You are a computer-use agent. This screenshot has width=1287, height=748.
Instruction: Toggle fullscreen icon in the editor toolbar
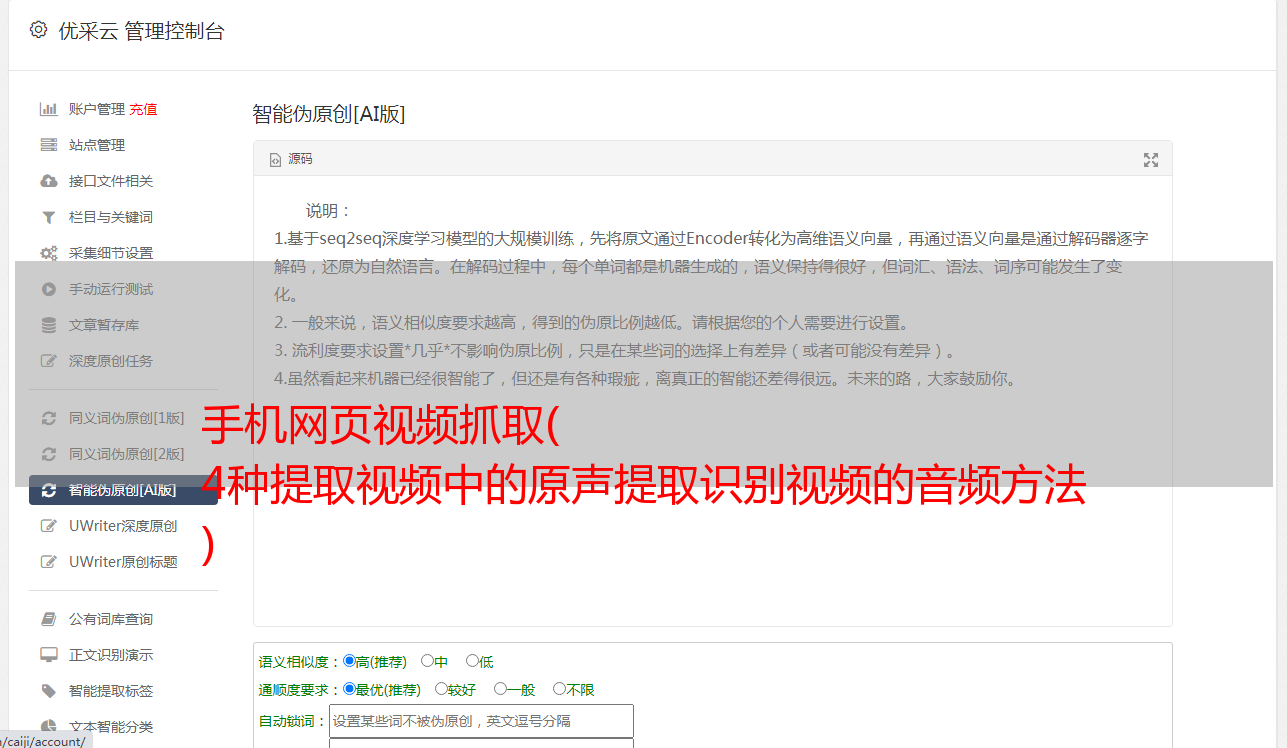pyautogui.click(x=1151, y=160)
